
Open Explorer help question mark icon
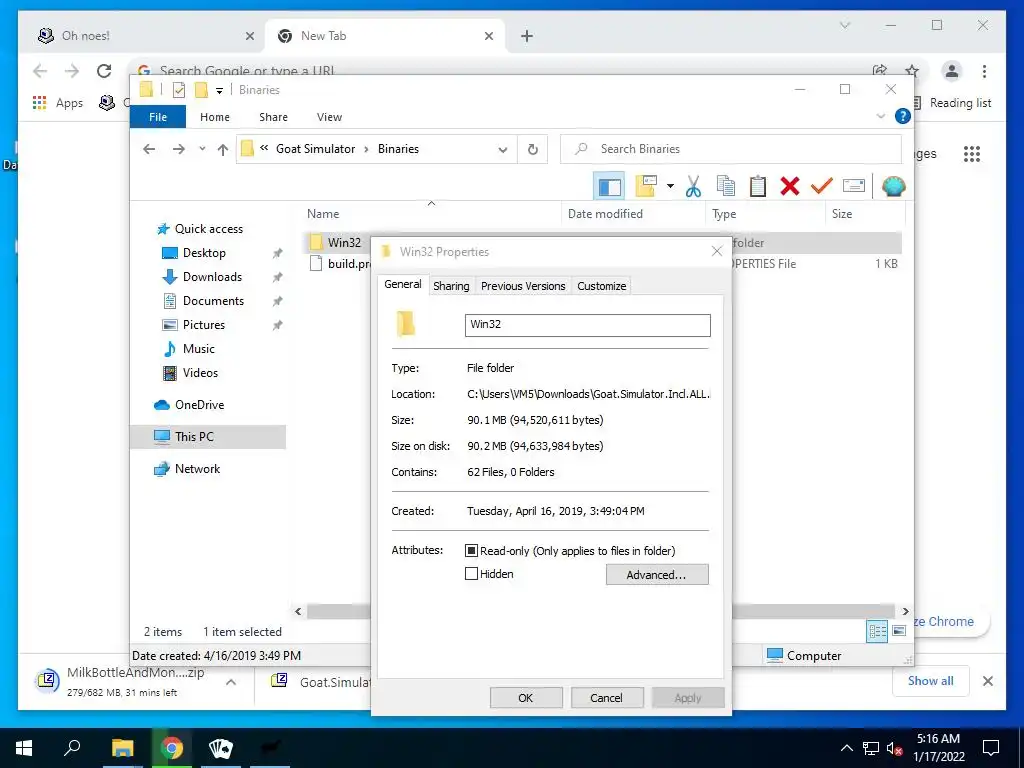[903, 116]
